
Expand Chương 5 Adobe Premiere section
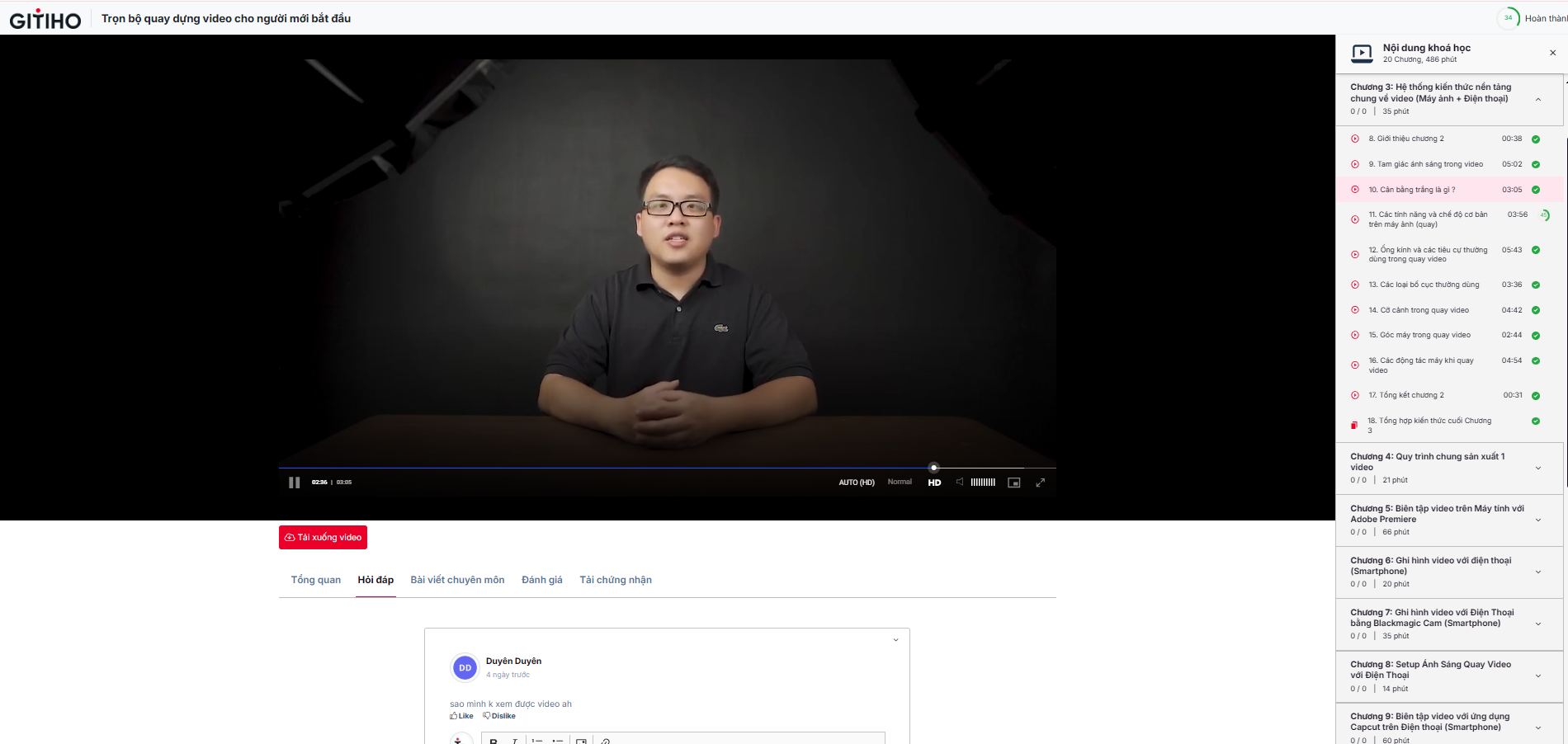(x=1538, y=520)
